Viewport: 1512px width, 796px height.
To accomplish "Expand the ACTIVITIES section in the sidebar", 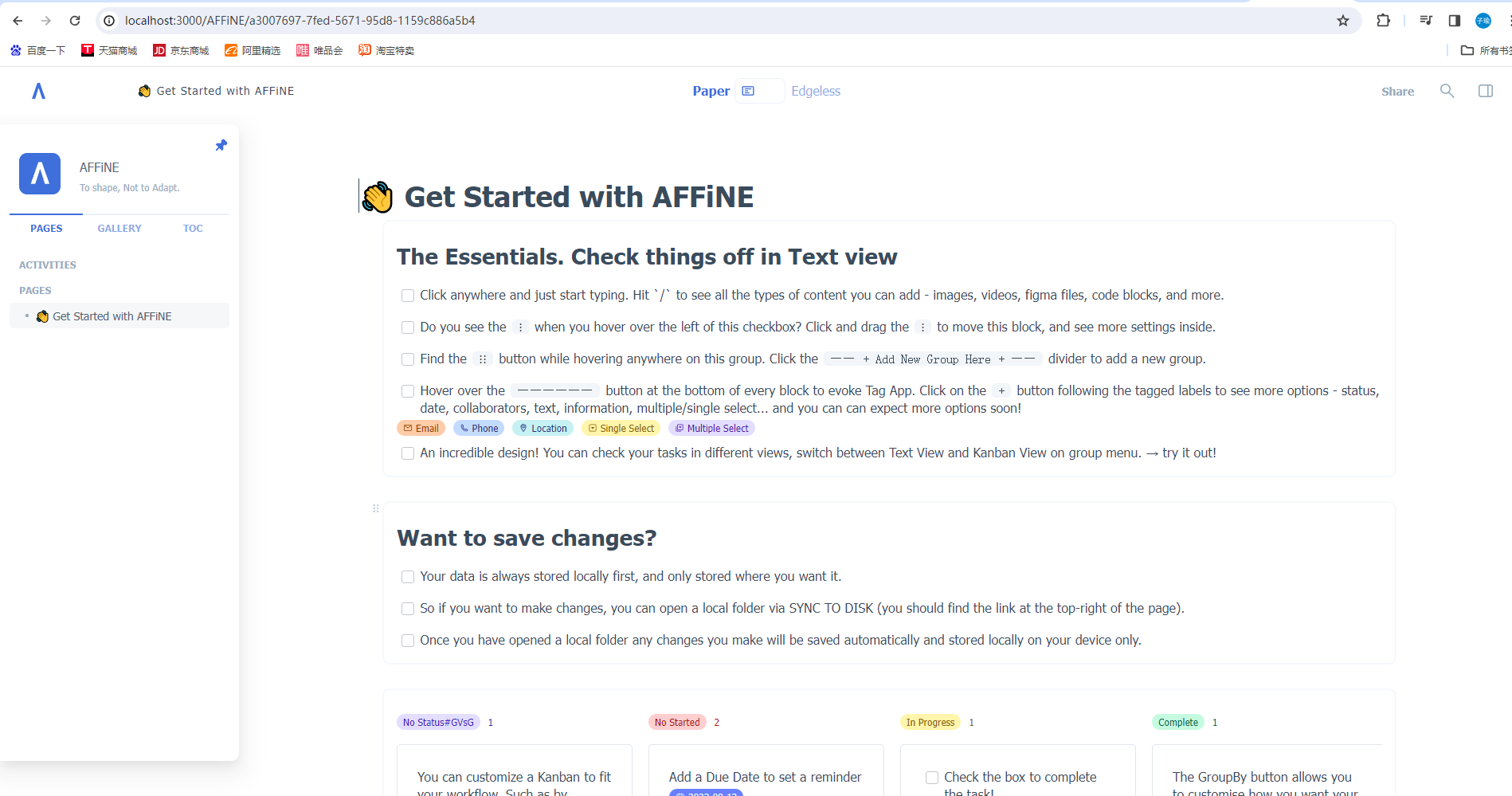I will tap(48, 265).
